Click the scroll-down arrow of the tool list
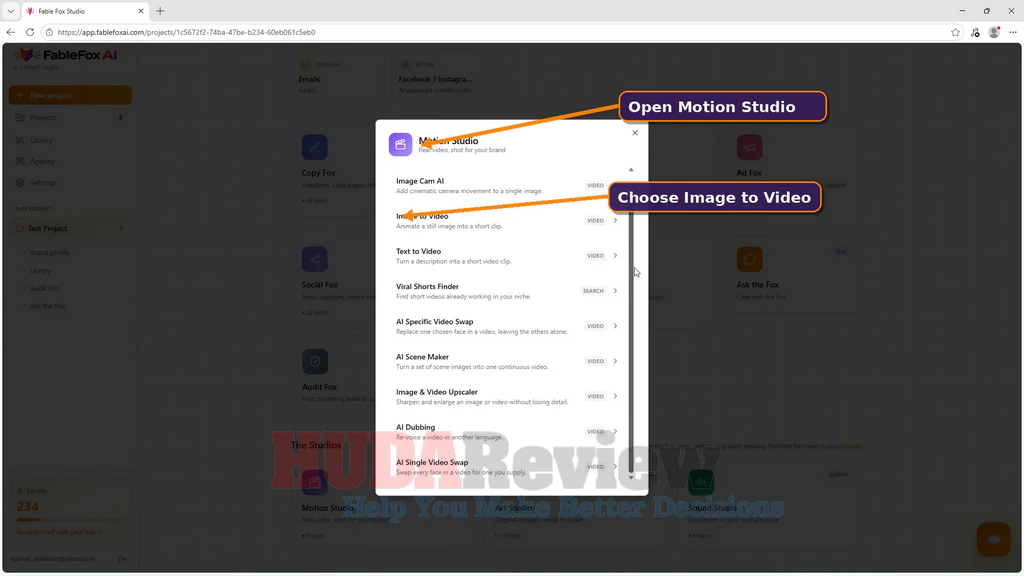 [x=631, y=477]
